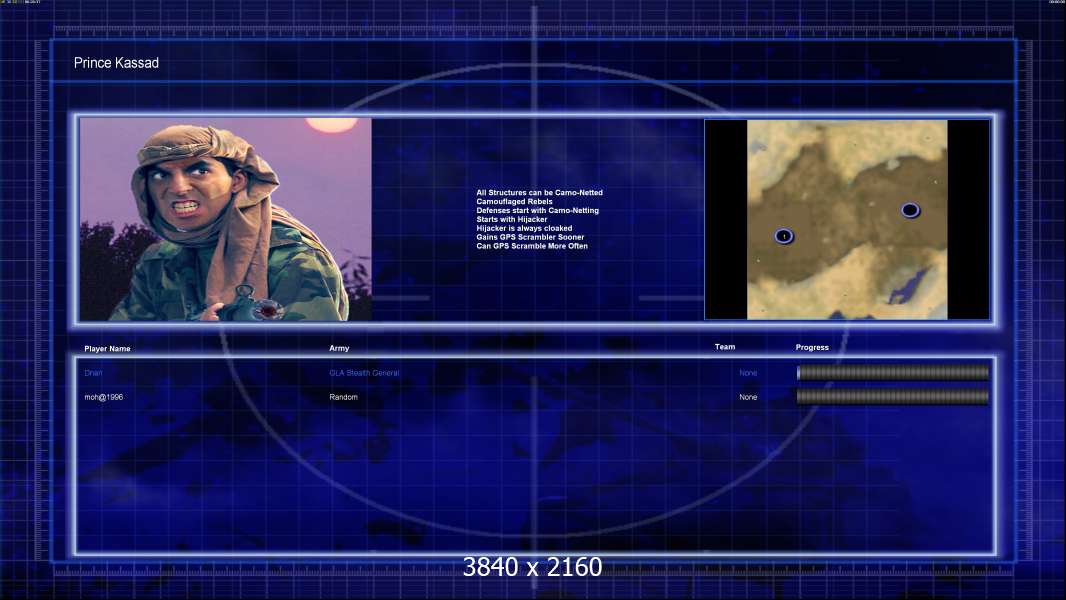
Task: Click 'Can GPS Scramble More Often' line
Action: click(x=532, y=245)
